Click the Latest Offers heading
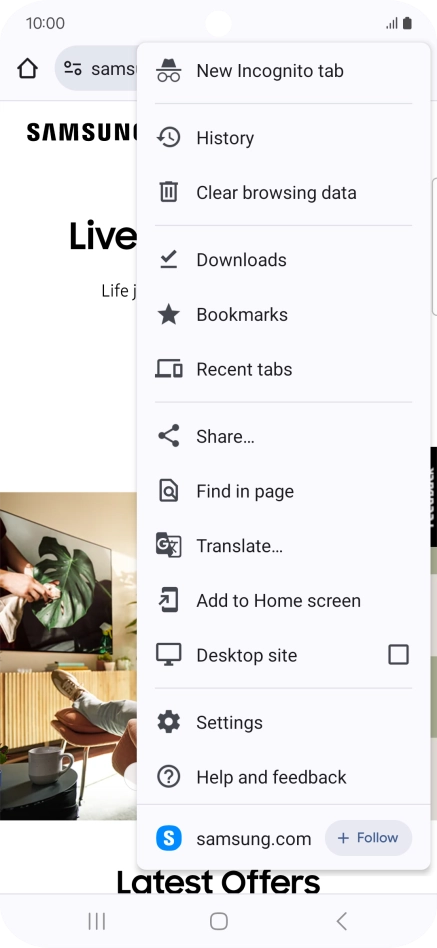437x948 pixels. (x=218, y=883)
